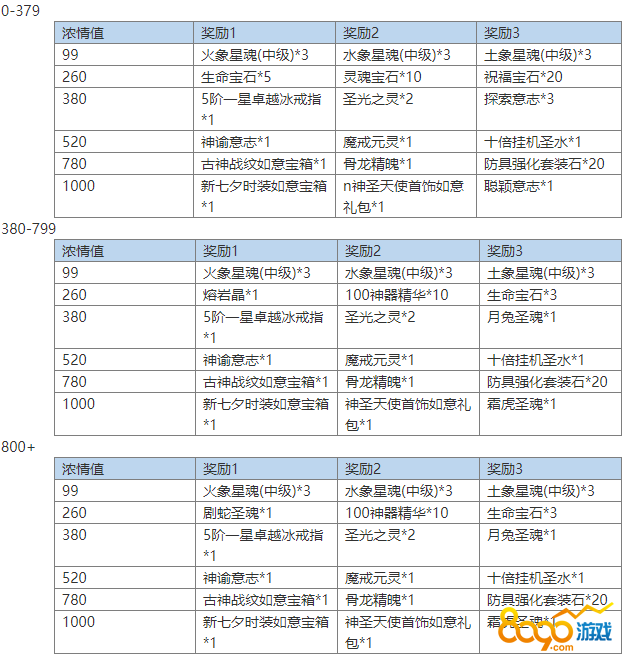This screenshot has width=624, height=656.
Task: Select the 0-379 section heading
Action: 19,9
